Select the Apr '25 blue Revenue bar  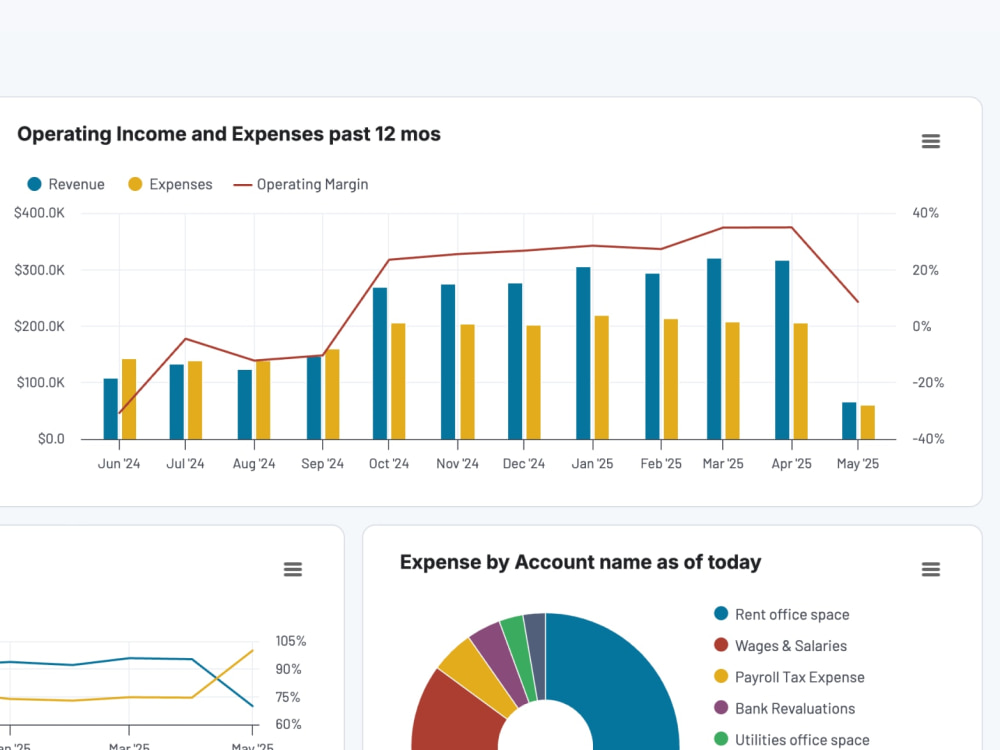tap(783, 349)
